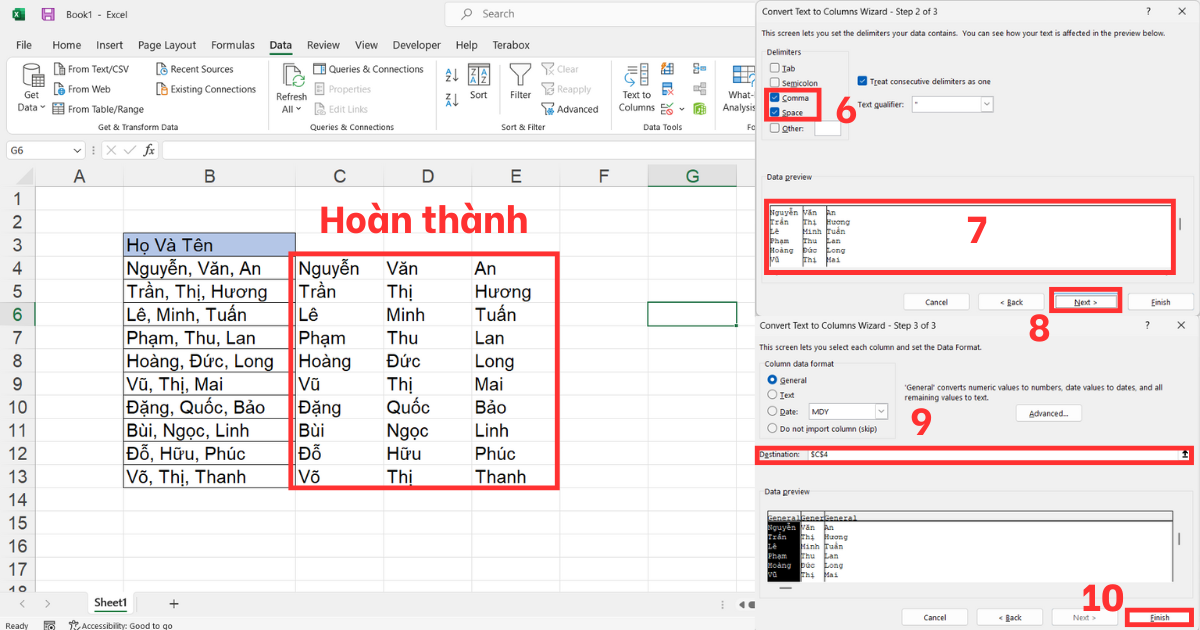
Task: Check the Semicolon delimiter box
Action: [x=775, y=83]
